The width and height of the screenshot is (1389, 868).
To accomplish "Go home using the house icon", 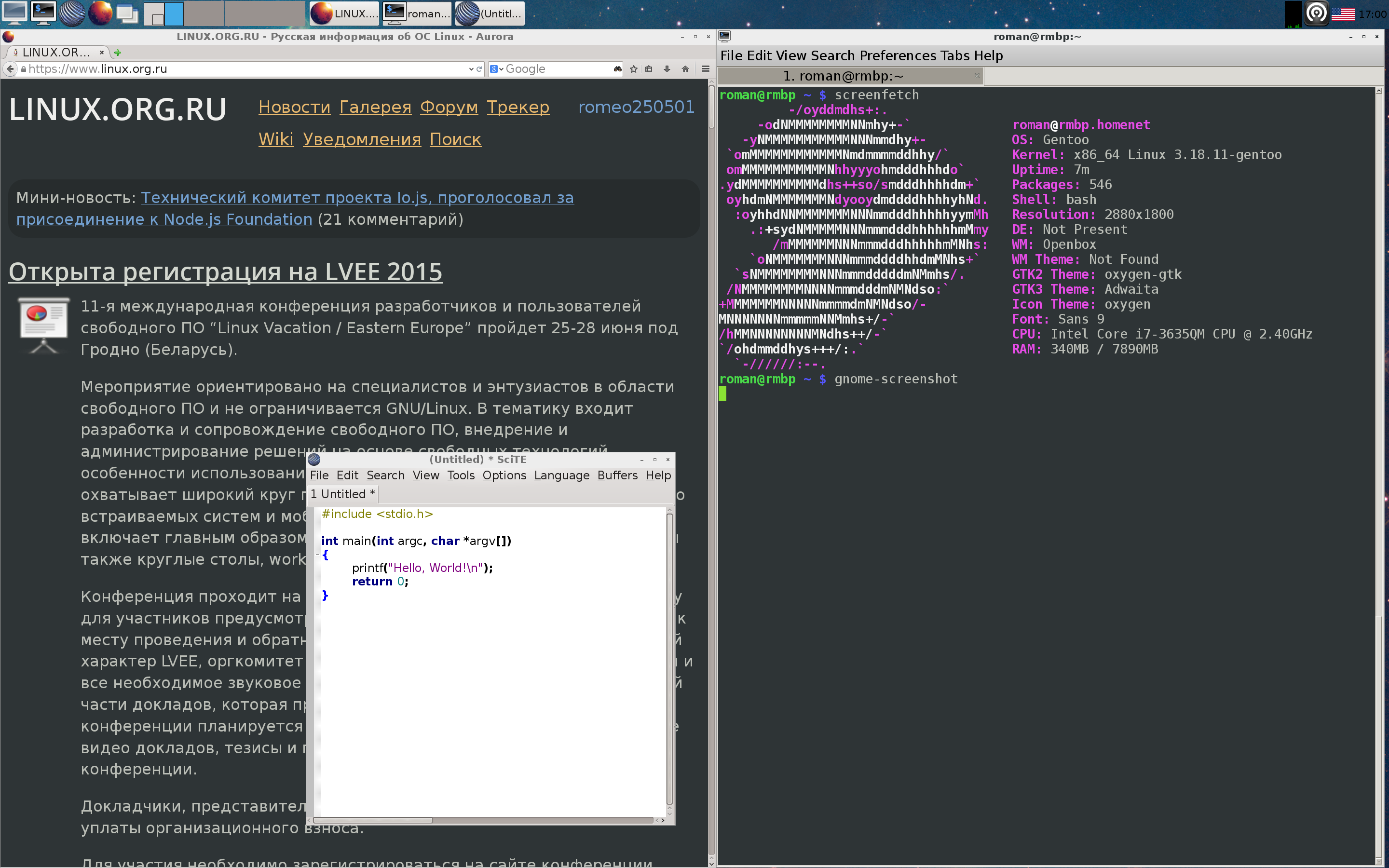I will (x=685, y=69).
